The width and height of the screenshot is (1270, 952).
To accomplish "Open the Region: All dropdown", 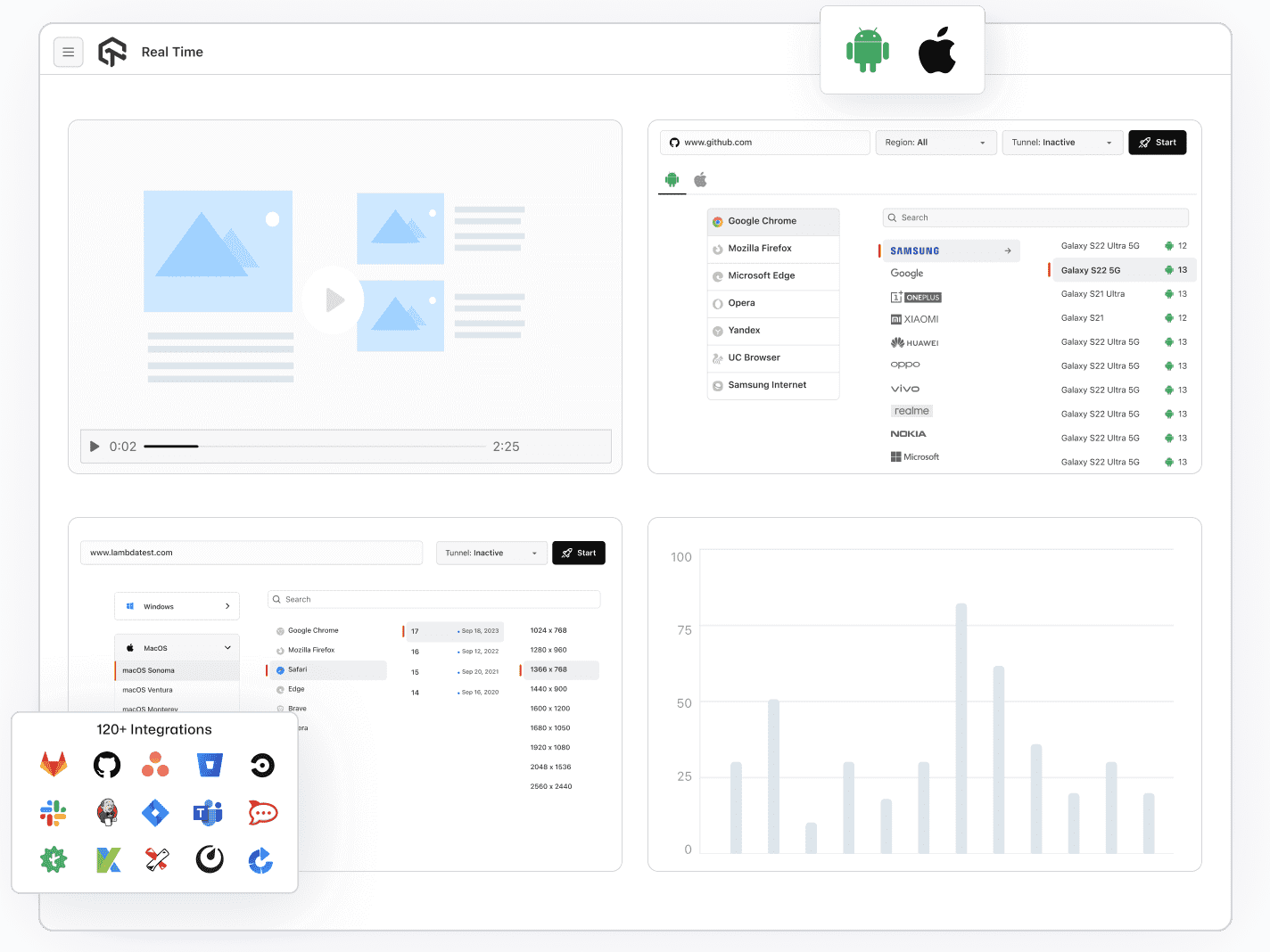I will 936,143.
